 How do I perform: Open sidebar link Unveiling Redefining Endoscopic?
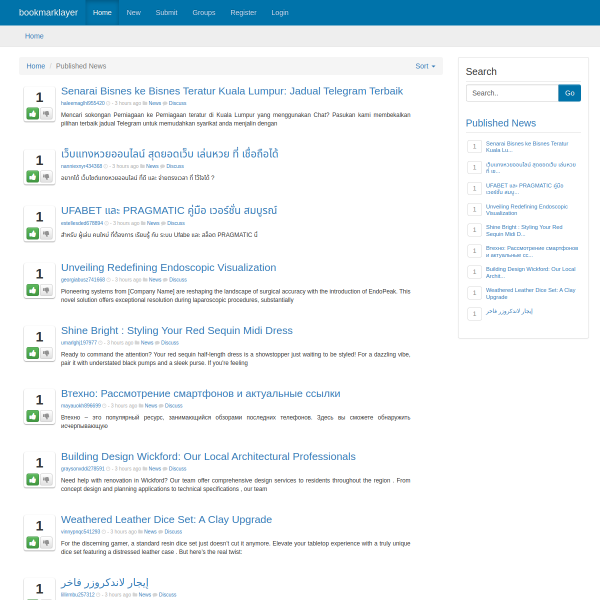(527, 210)
